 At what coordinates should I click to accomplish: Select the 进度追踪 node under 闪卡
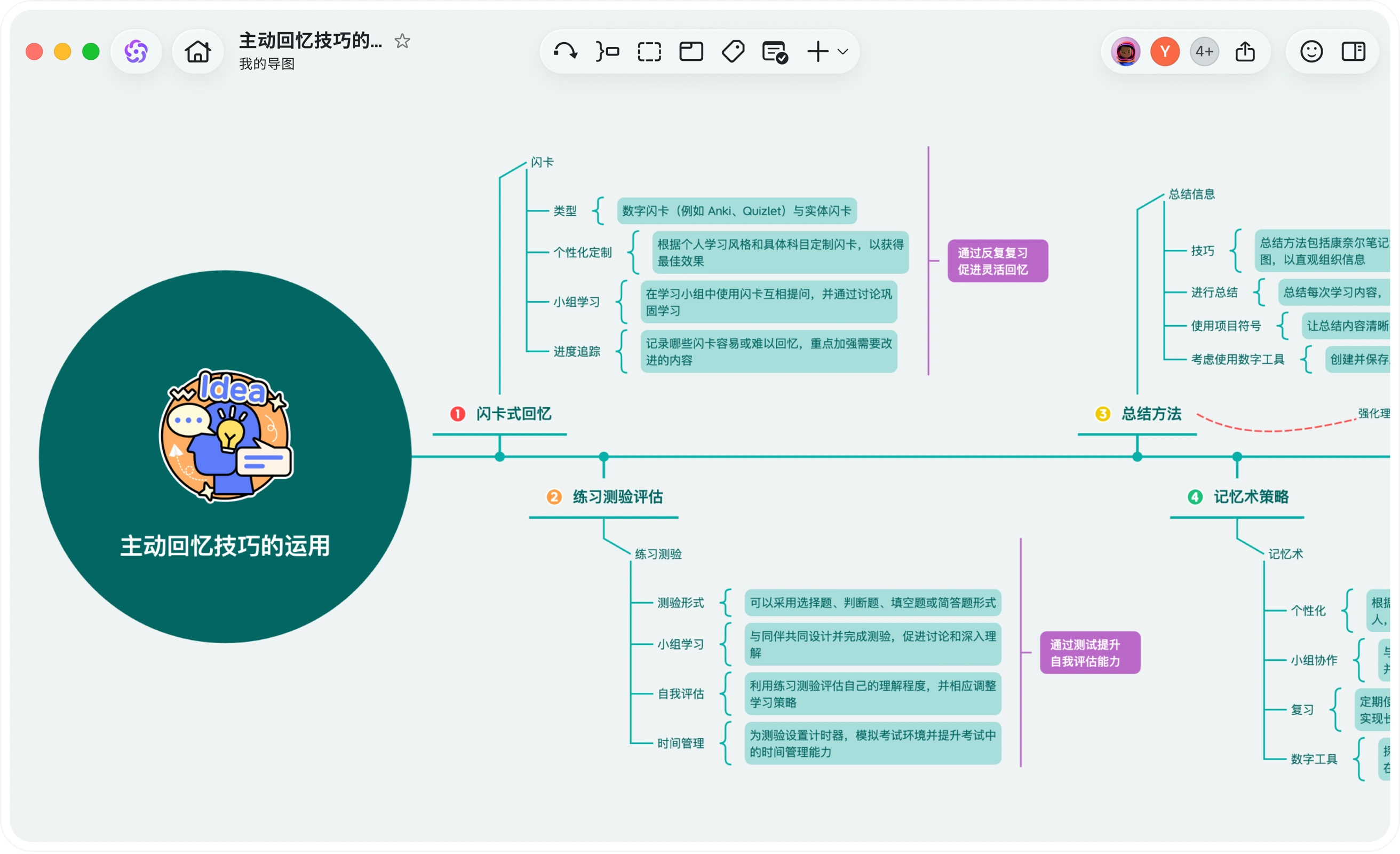click(577, 351)
